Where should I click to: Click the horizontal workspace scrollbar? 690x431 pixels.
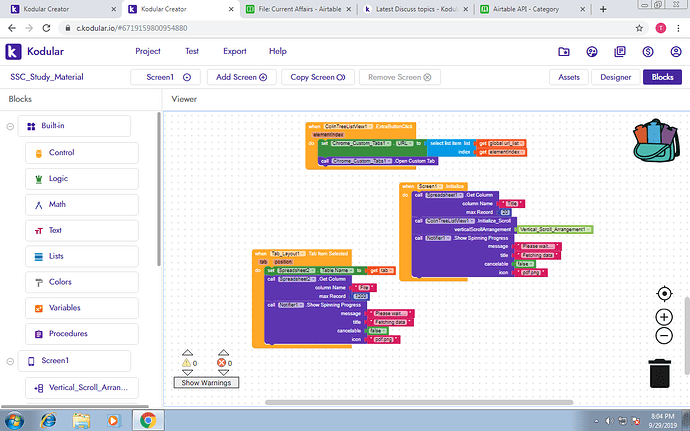[x=419, y=402]
